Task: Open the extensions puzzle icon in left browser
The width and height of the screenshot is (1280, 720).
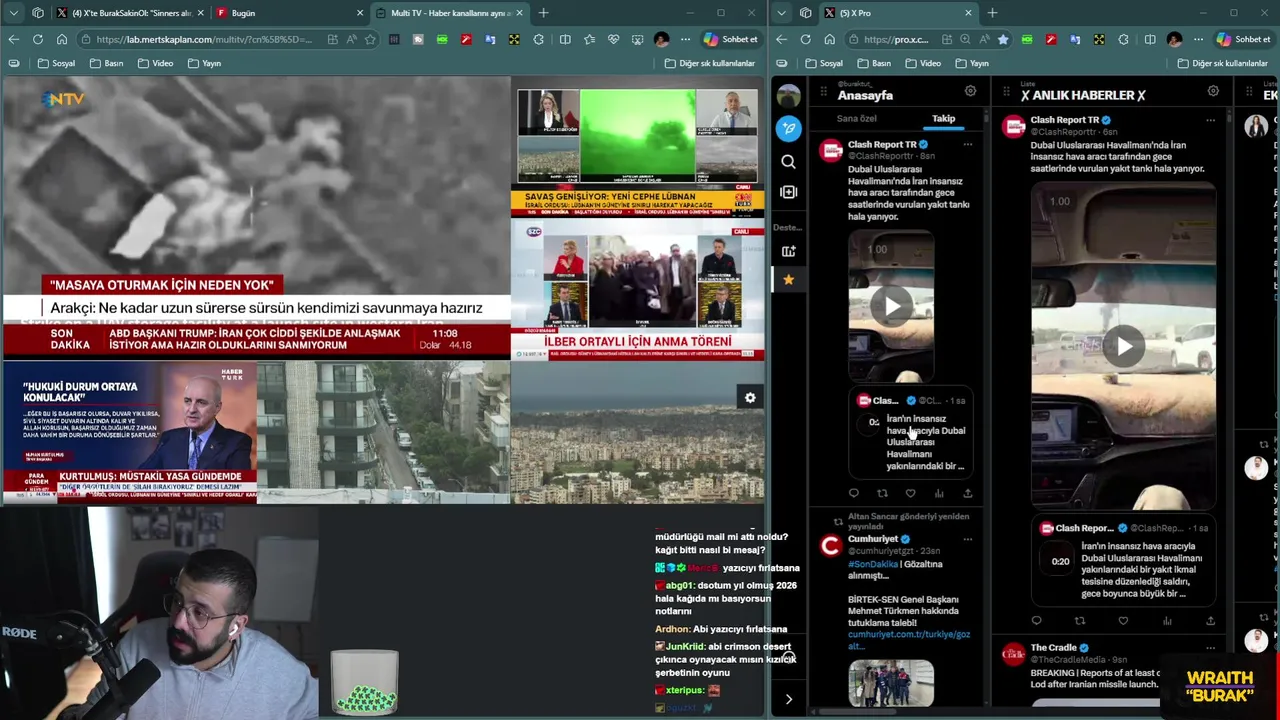Action: pyautogui.click(x=539, y=39)
